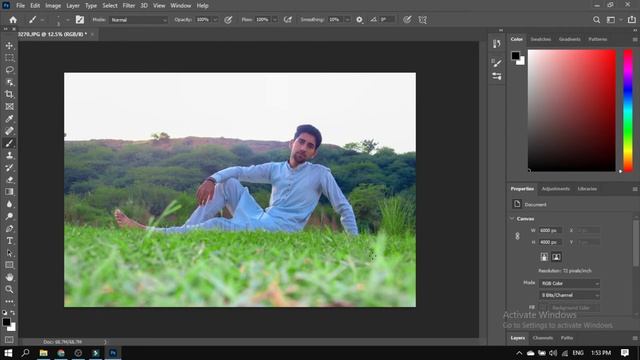The height and width of the screenshot is (360, 640).
Task: Select the Clone Stamp tool
Action: click(x=9, y=156)
